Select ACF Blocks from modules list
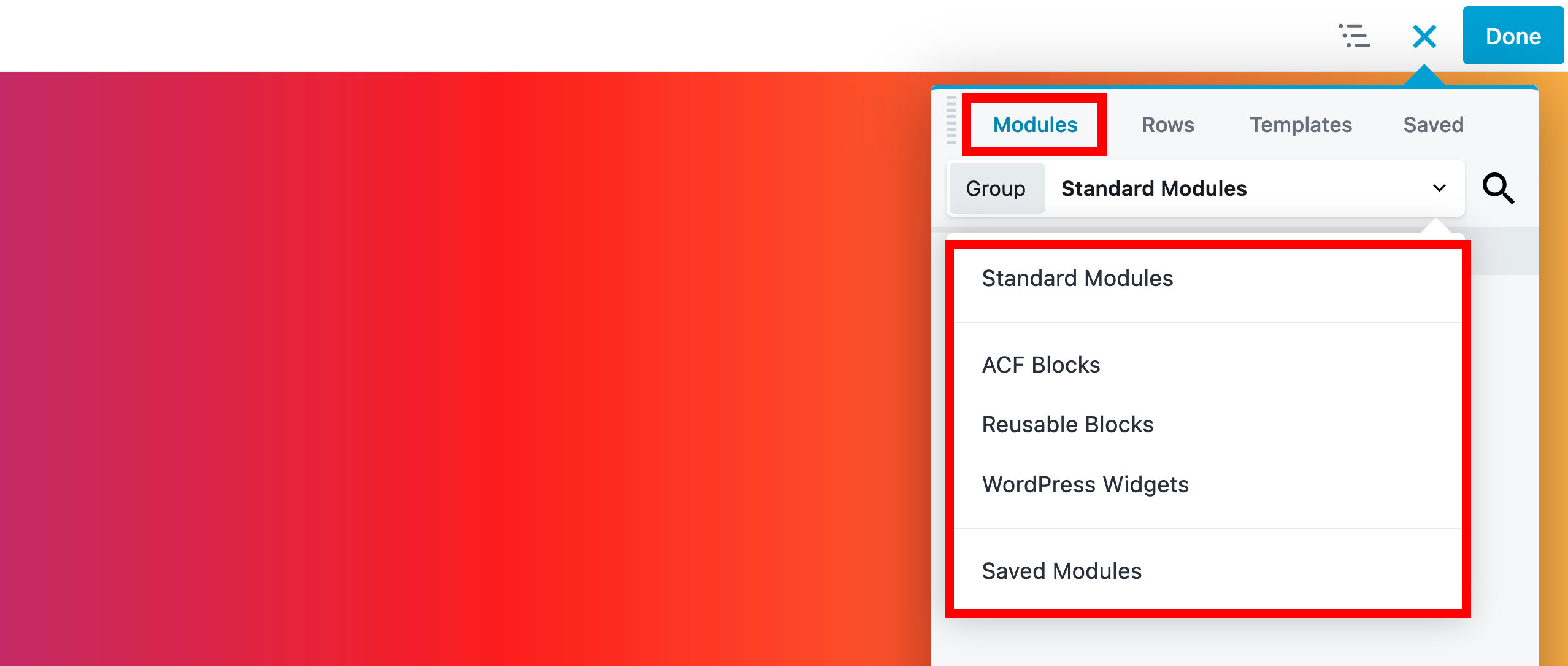This screenshot has height=666, width=1568. tap(1044, 364)
